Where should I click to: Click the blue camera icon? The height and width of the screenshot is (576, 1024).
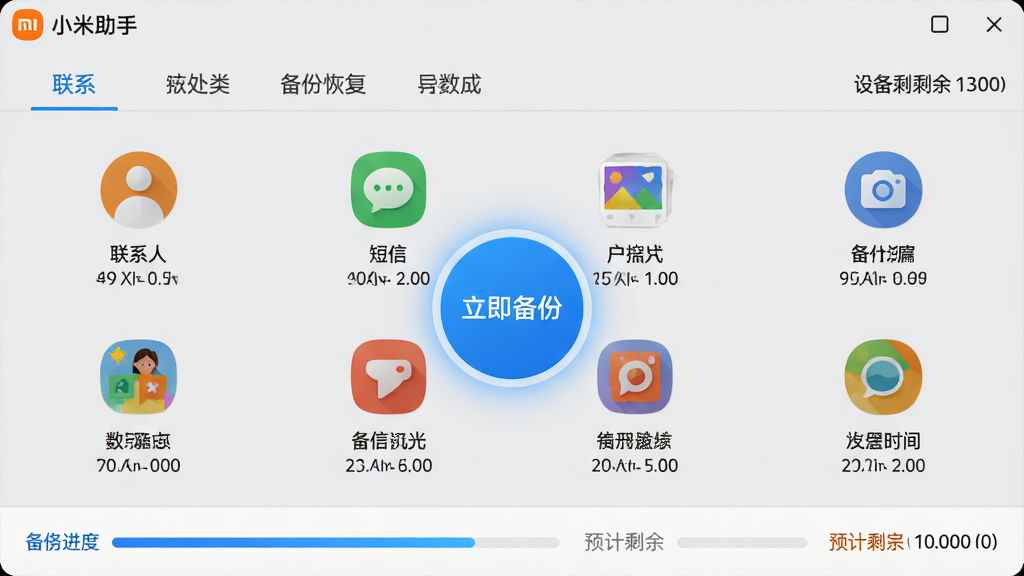pyautogui.click(x=883, y=189)
